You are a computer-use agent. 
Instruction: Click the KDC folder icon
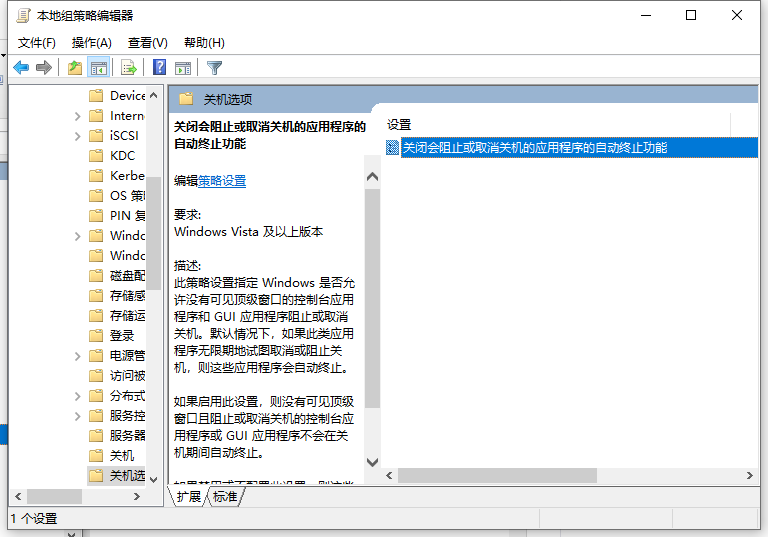(96, 155)
